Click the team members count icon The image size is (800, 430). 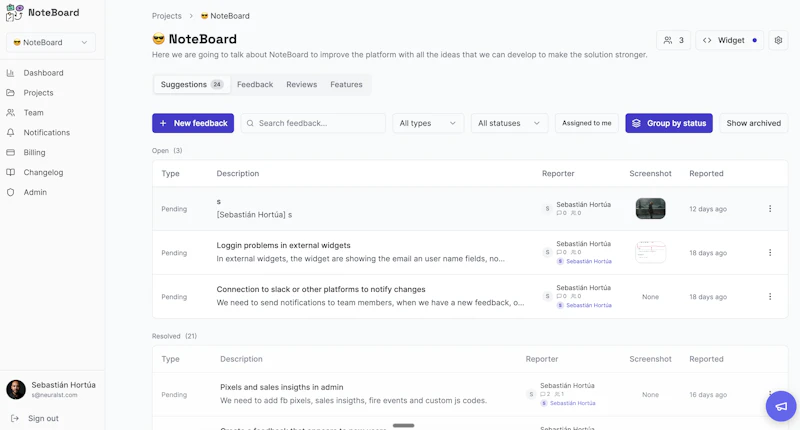[x=667, y=40]
